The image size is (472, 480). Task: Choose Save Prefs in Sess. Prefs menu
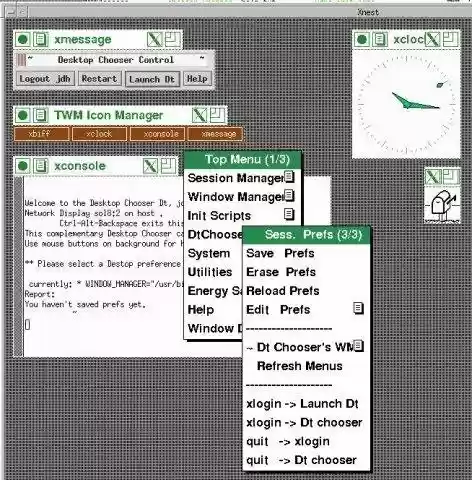coord(307,253)
